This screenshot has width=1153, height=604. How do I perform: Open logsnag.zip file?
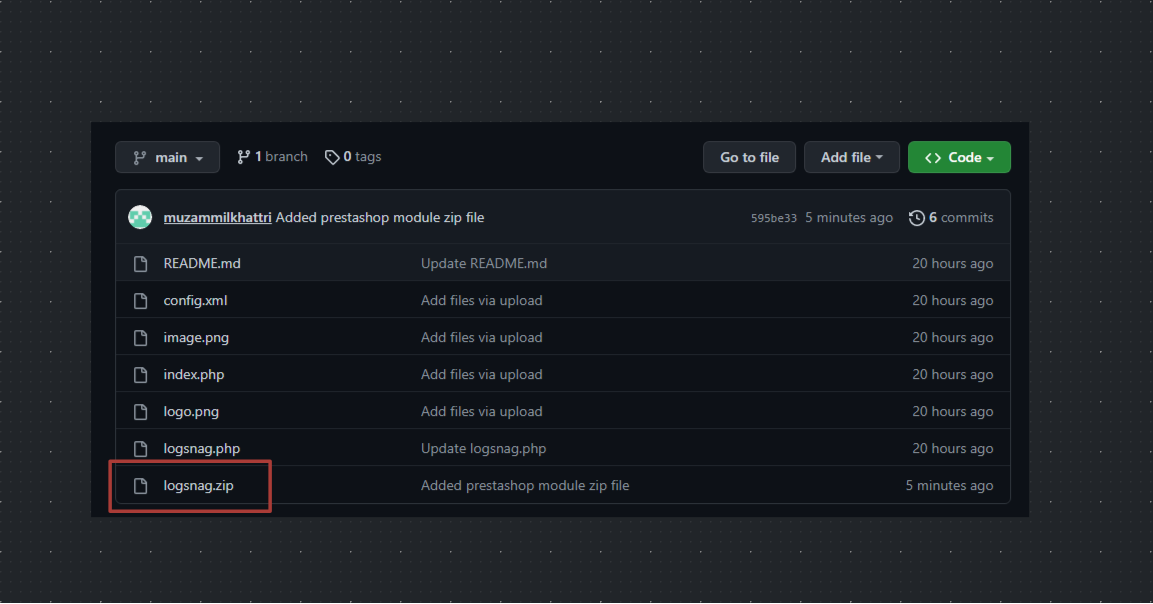(x=198, y=486)
